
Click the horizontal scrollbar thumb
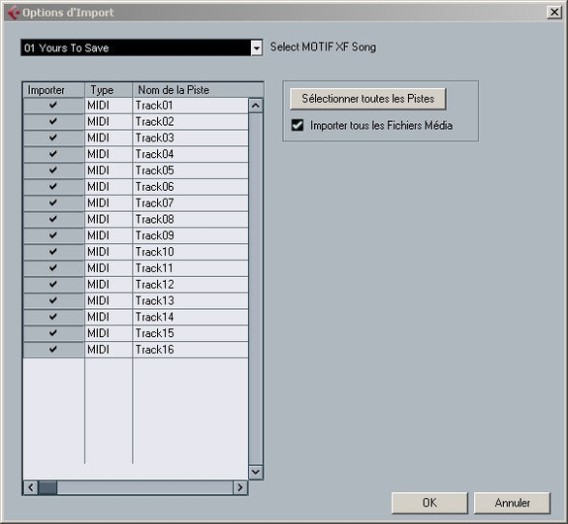(48, 487)
